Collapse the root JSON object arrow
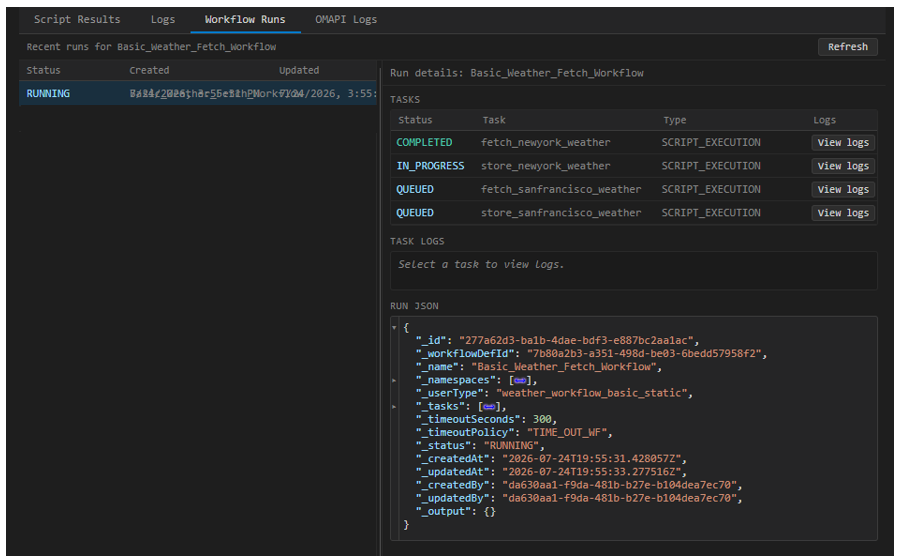Screen dimensions: 900x560 click(394, 328)
